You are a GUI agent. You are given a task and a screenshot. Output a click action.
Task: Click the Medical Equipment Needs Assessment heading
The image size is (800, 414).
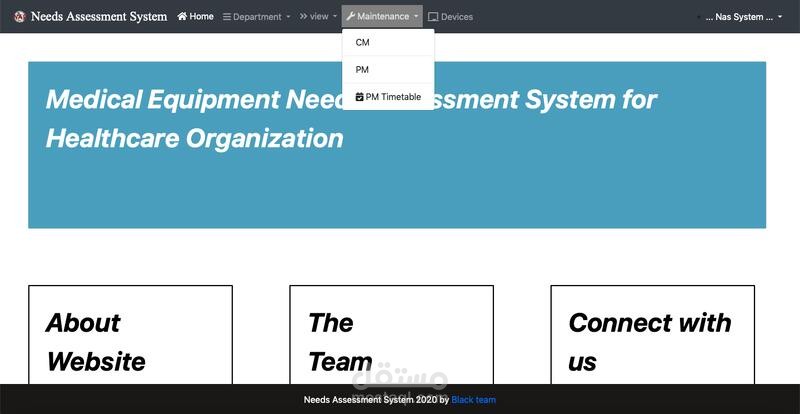351,99
